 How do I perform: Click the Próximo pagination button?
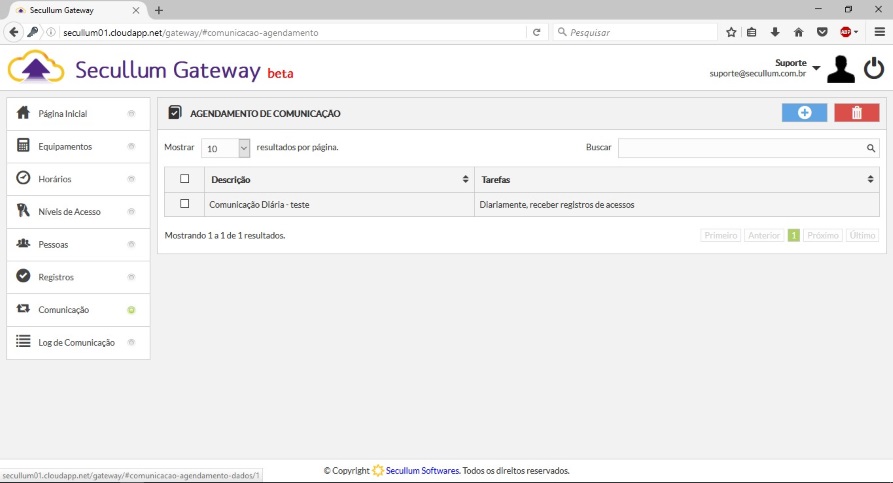coord(822,235)
